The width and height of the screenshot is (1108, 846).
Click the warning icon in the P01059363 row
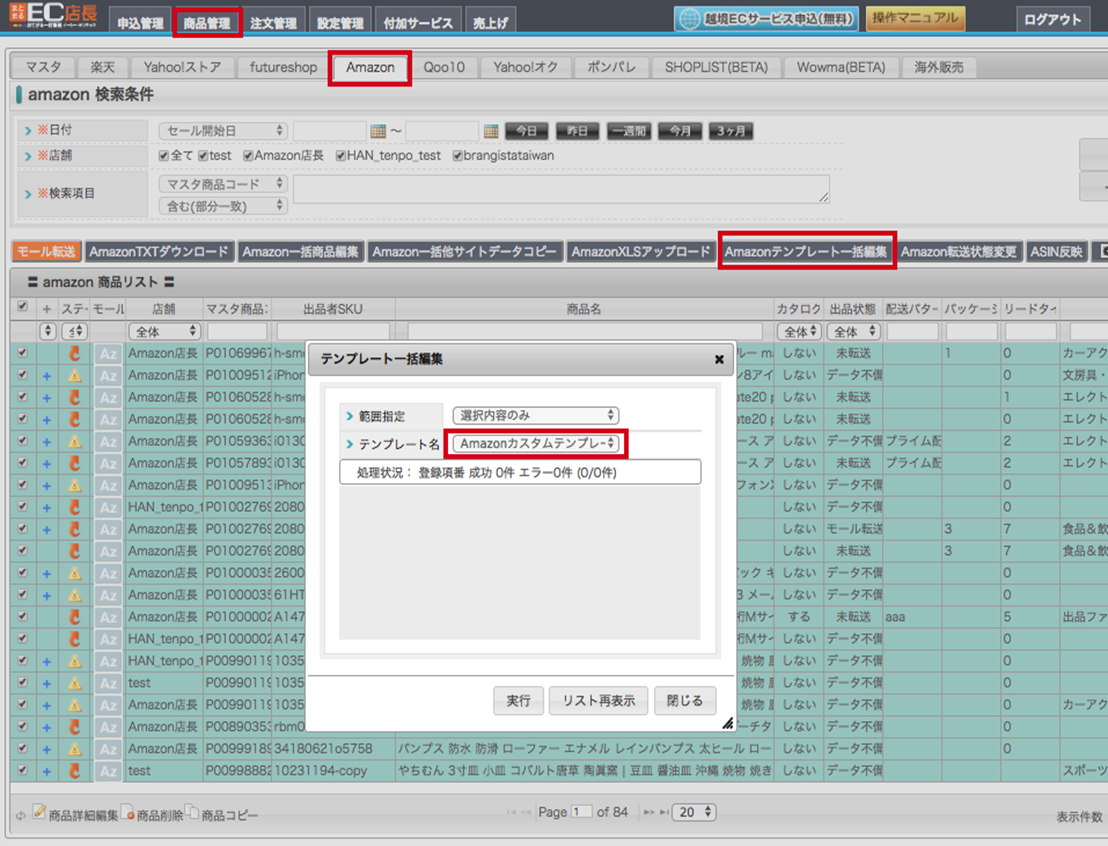coord(74,441)
